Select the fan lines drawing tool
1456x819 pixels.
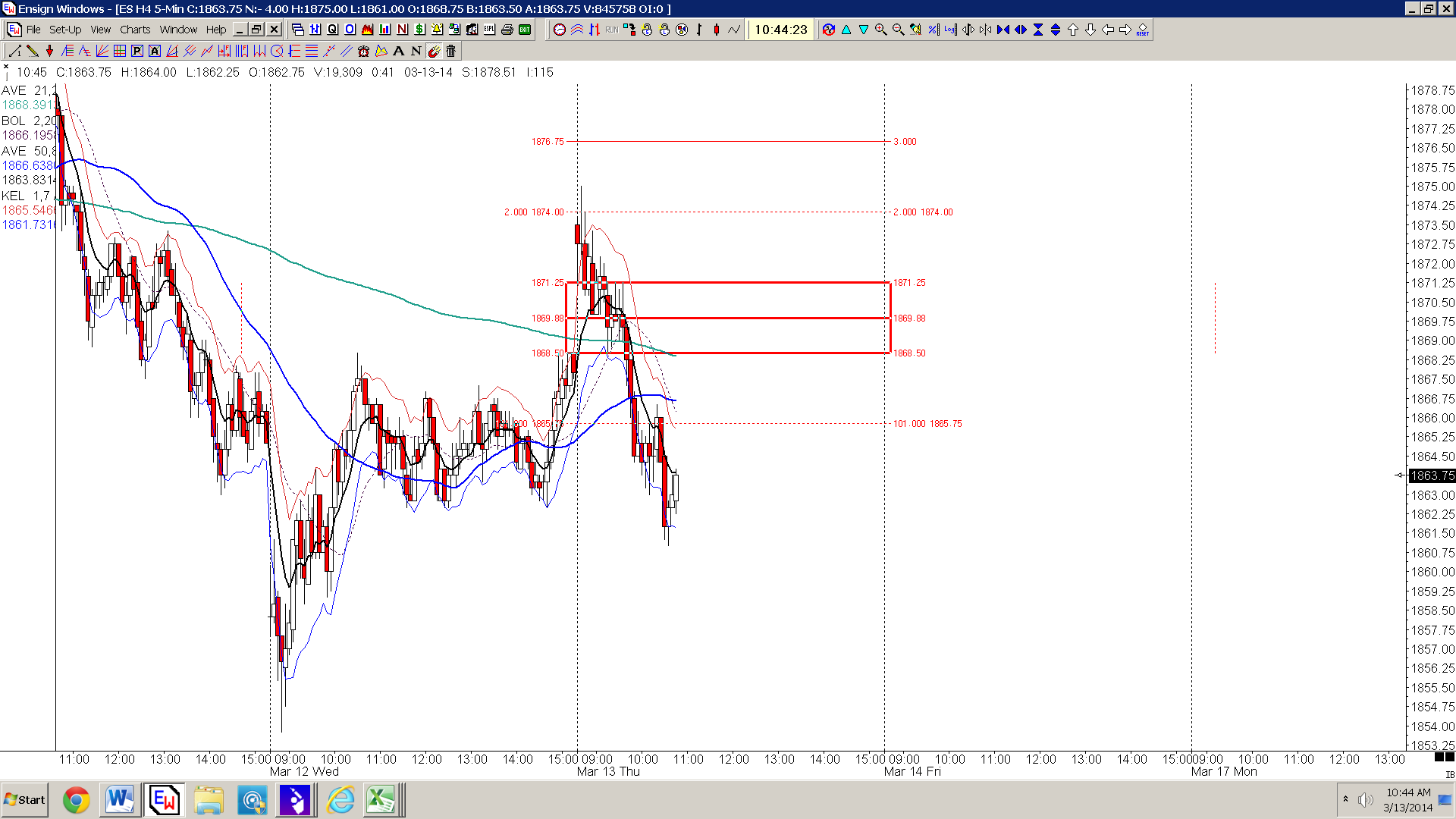[x=102, y=51]
